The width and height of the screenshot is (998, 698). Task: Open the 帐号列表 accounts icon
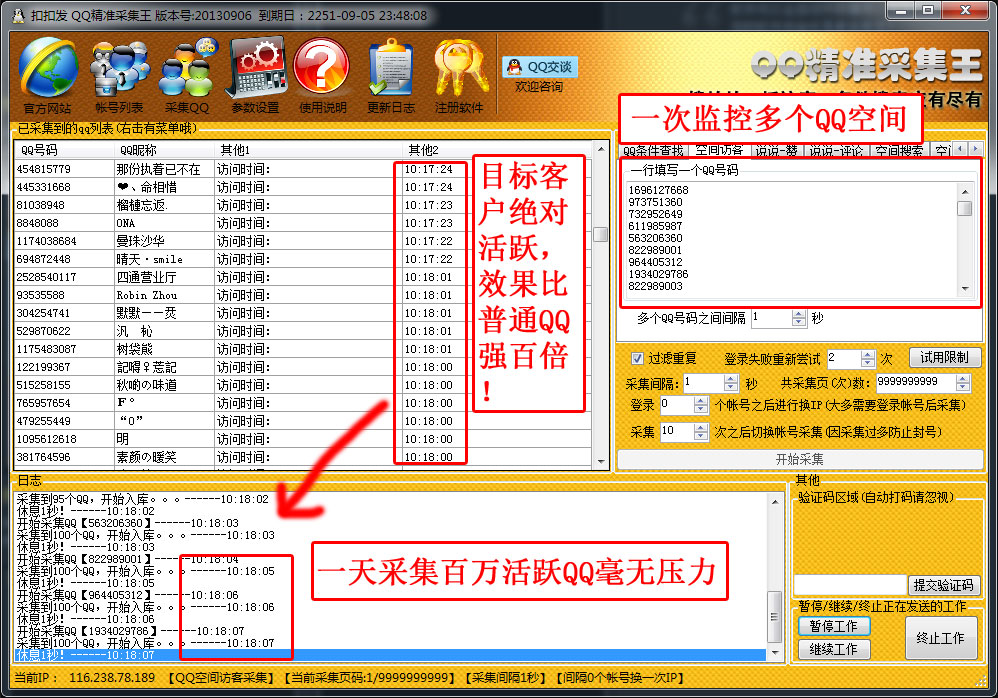click(119, 75)
